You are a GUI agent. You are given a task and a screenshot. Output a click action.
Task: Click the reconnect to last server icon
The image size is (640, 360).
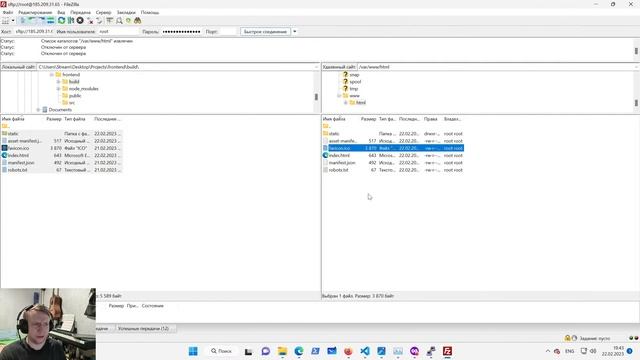coord(99,20)
